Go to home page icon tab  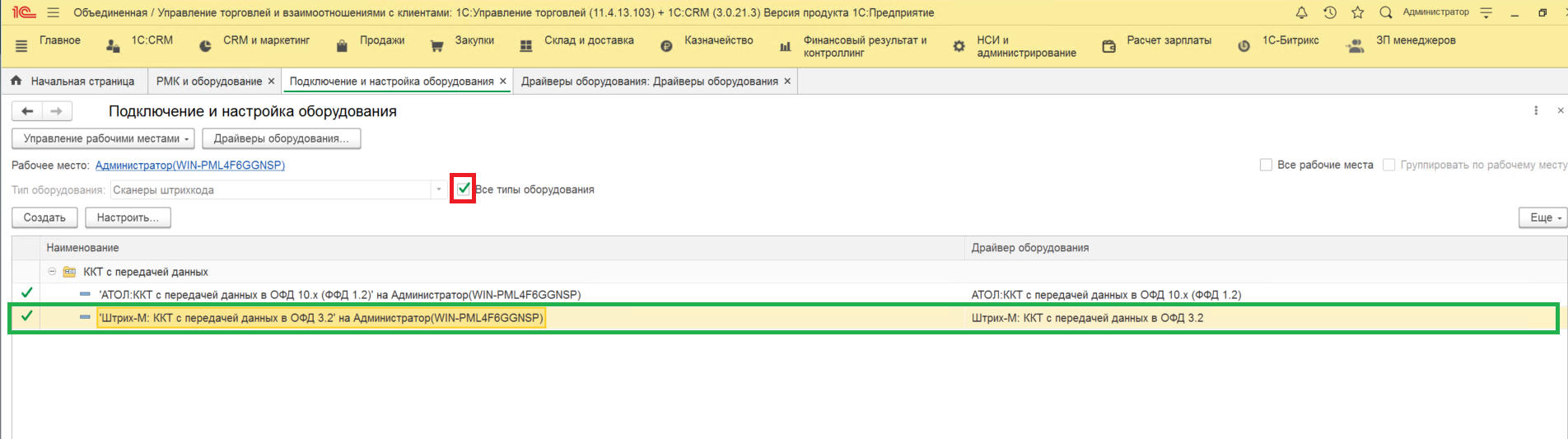16,81
